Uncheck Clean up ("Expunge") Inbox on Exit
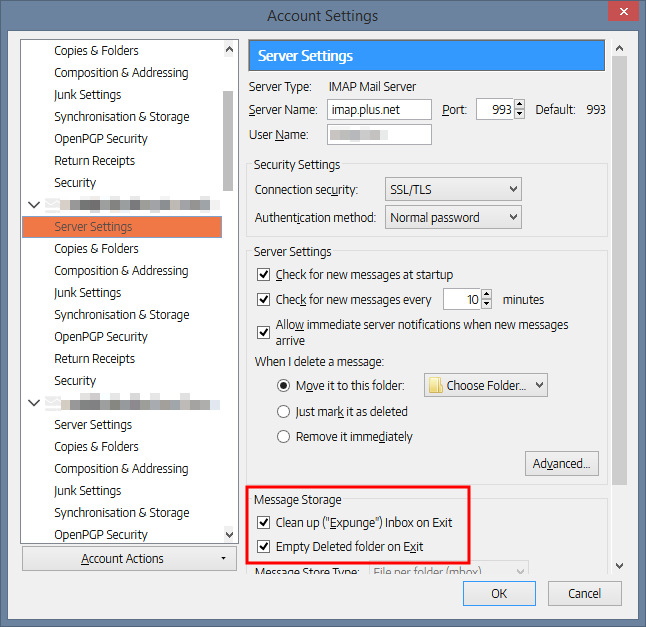 tap(263, 522)
